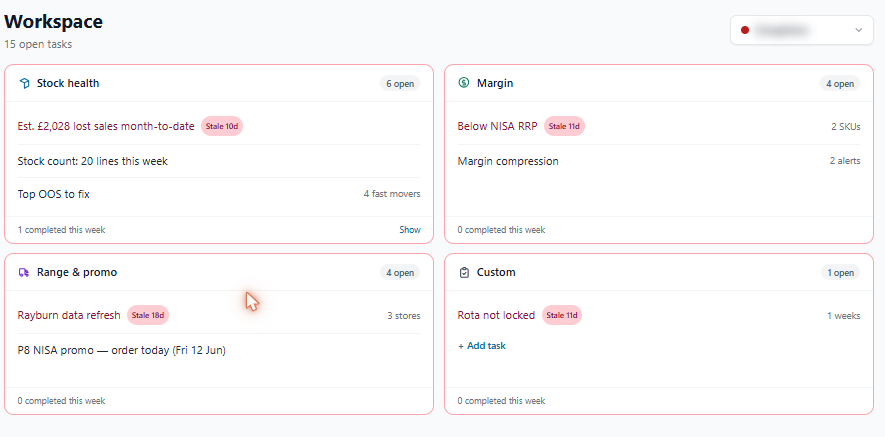Open the Below NISA RRP task
The width and height of the screenshot is (885, 437).
coord(497,126)
